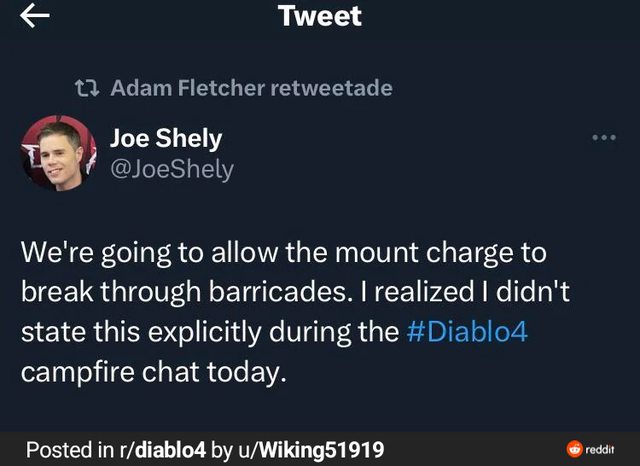The width and height of the screenshot is (640, 466).
Task: Open Joe Shely's profile picture
Action: (59, 152)
